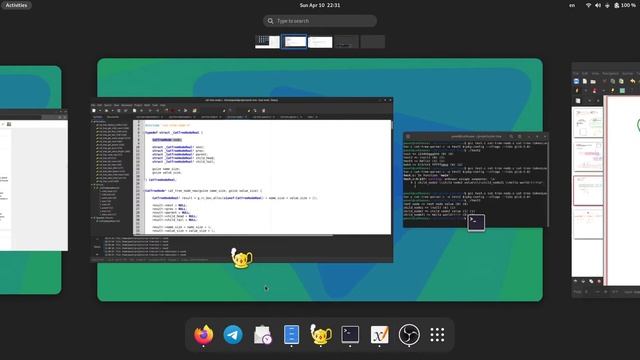Image resolution: width=640 pixels, height=360 pixels.
Task: Click the Geany teapot badge below its window
Action: [x=242, y=258]
